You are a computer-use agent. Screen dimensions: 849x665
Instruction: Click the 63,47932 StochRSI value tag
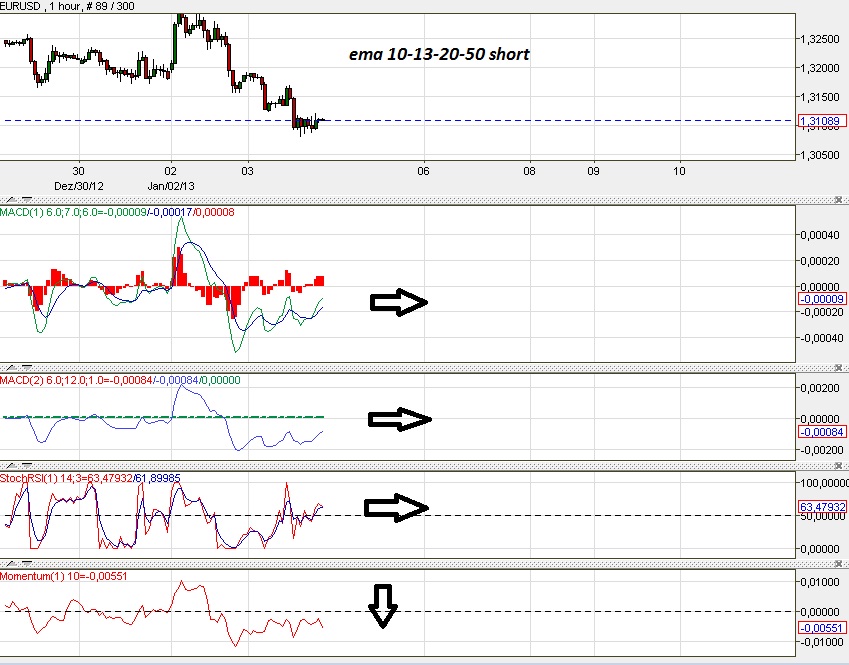click(x=822, y=507)
